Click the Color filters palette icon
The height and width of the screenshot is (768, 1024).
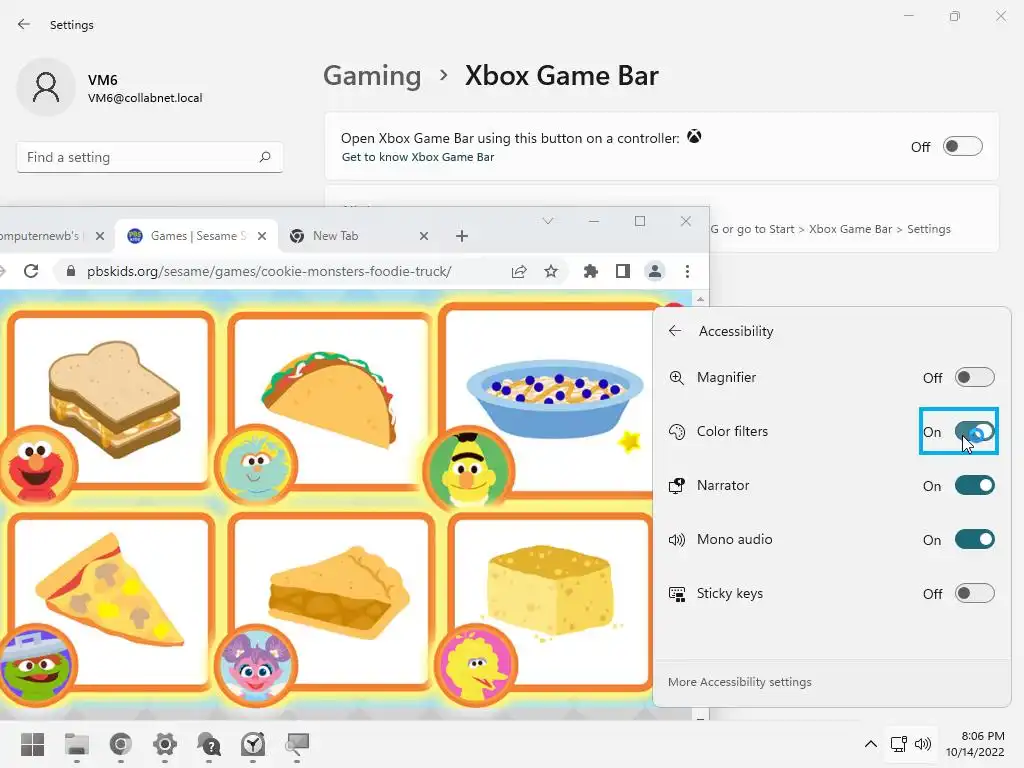pos(677,432)
